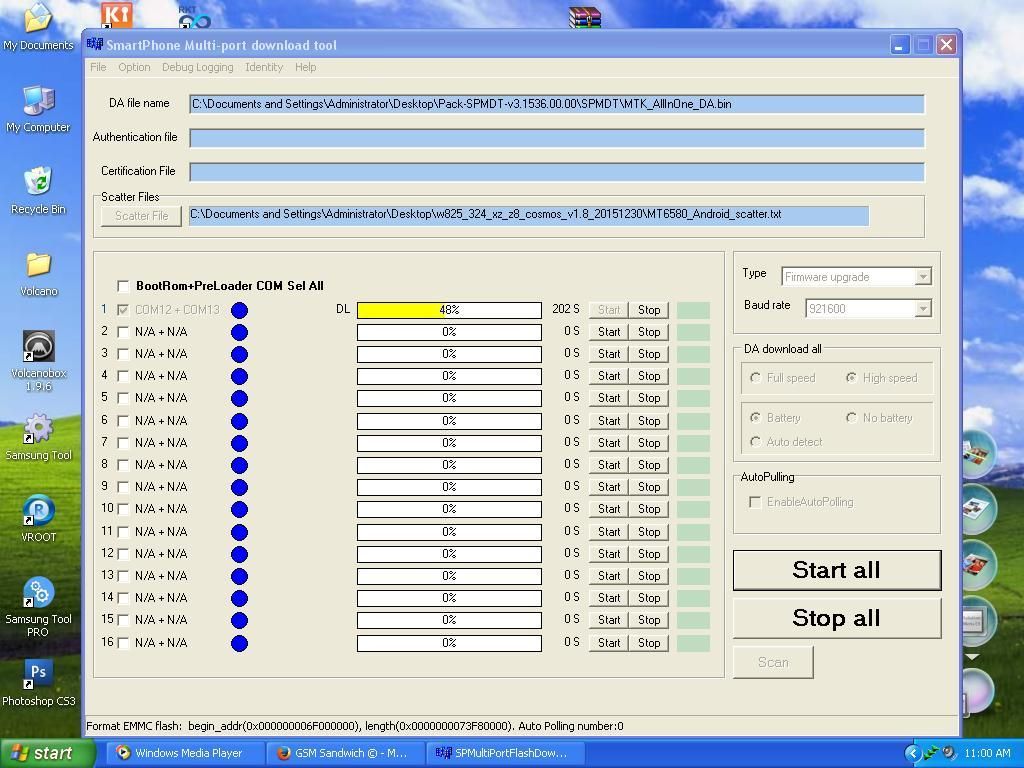Image resolution: width=1024 pixels, height=768 pixels.
Task: Open the Help menu
Action: 305,67
